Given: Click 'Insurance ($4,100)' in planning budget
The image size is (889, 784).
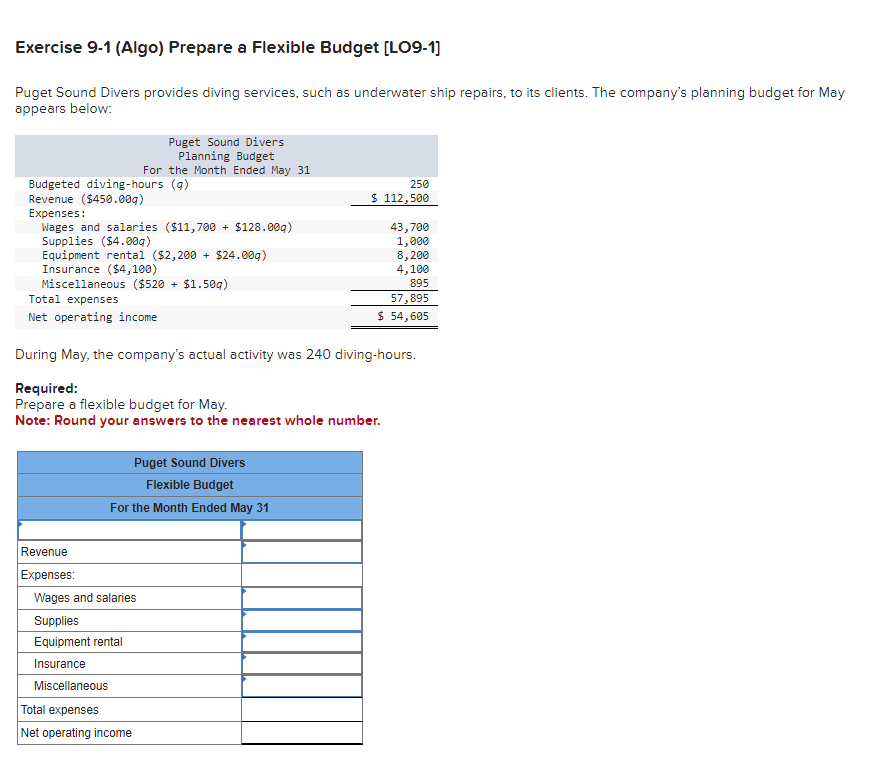Looking at the screenshot, I should [99, 269].
